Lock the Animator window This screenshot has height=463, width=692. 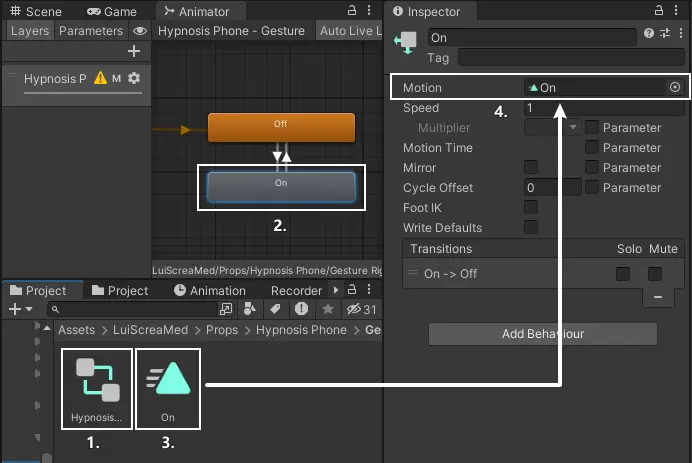[x=352, y=10]
